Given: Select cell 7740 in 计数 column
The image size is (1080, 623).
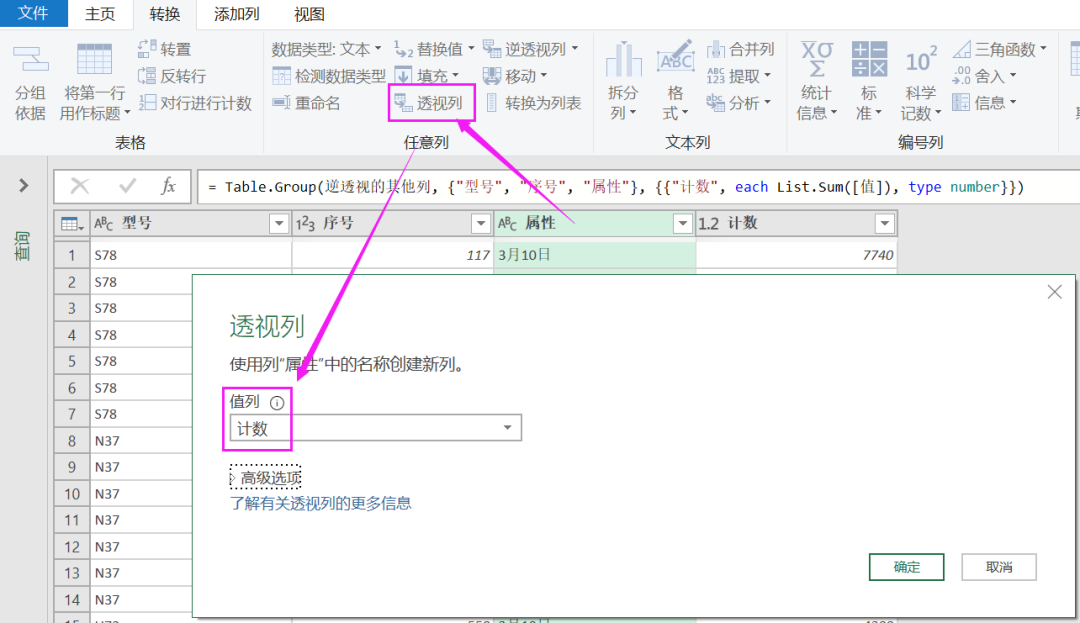Looking at the screenshot, I should pos(796,255).
